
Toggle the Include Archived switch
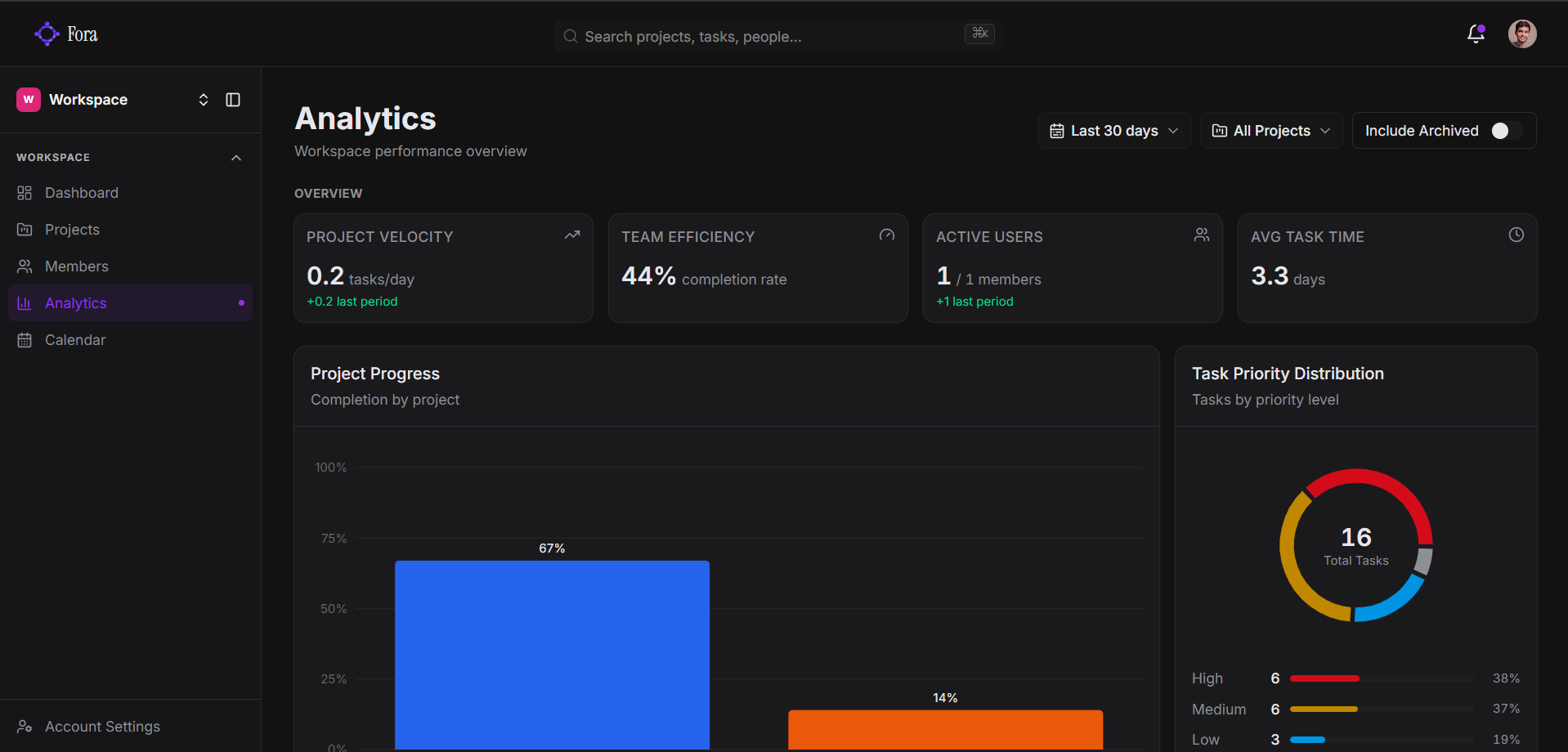point(1507,131)
